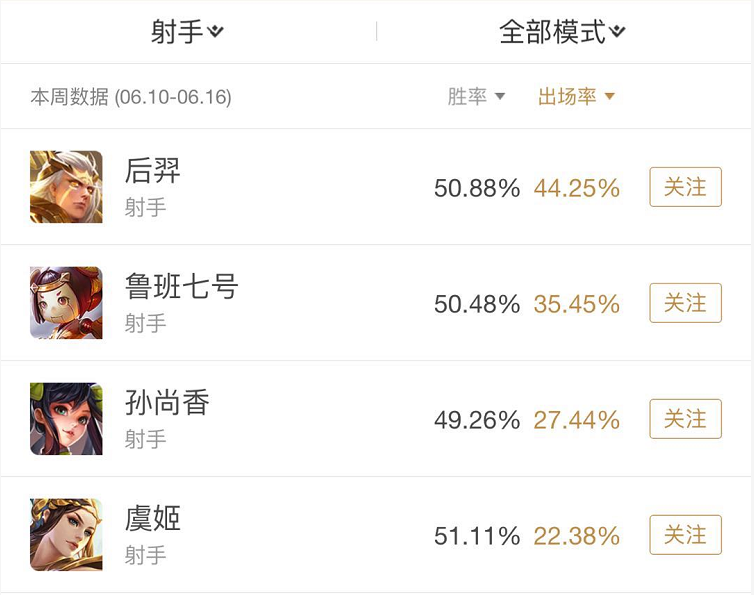Sort by 出场率 column

click(x=576, y=96)
